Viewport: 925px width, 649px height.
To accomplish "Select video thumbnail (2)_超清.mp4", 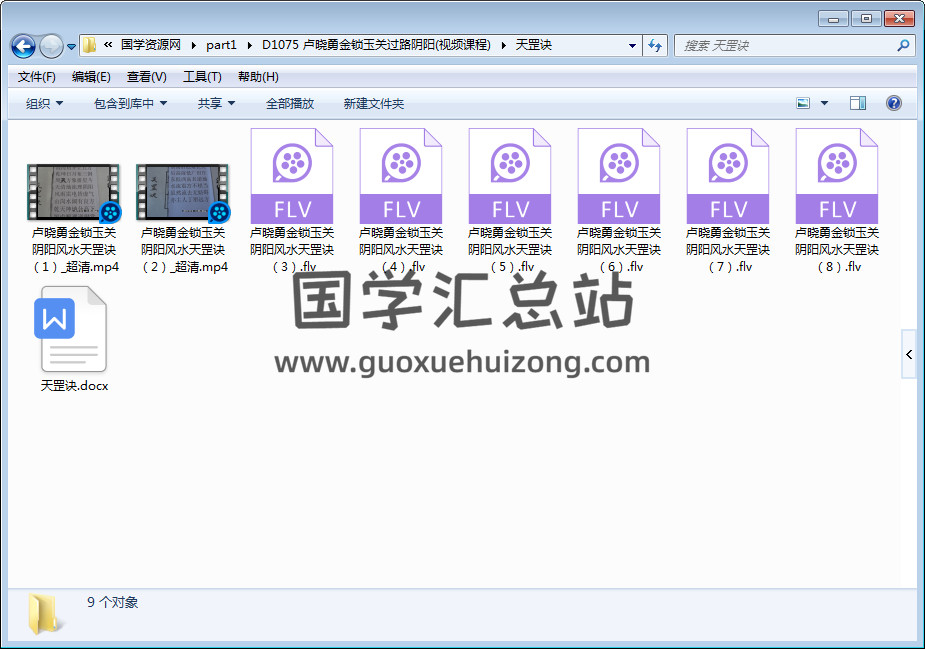I will click(x=183, y=194).
